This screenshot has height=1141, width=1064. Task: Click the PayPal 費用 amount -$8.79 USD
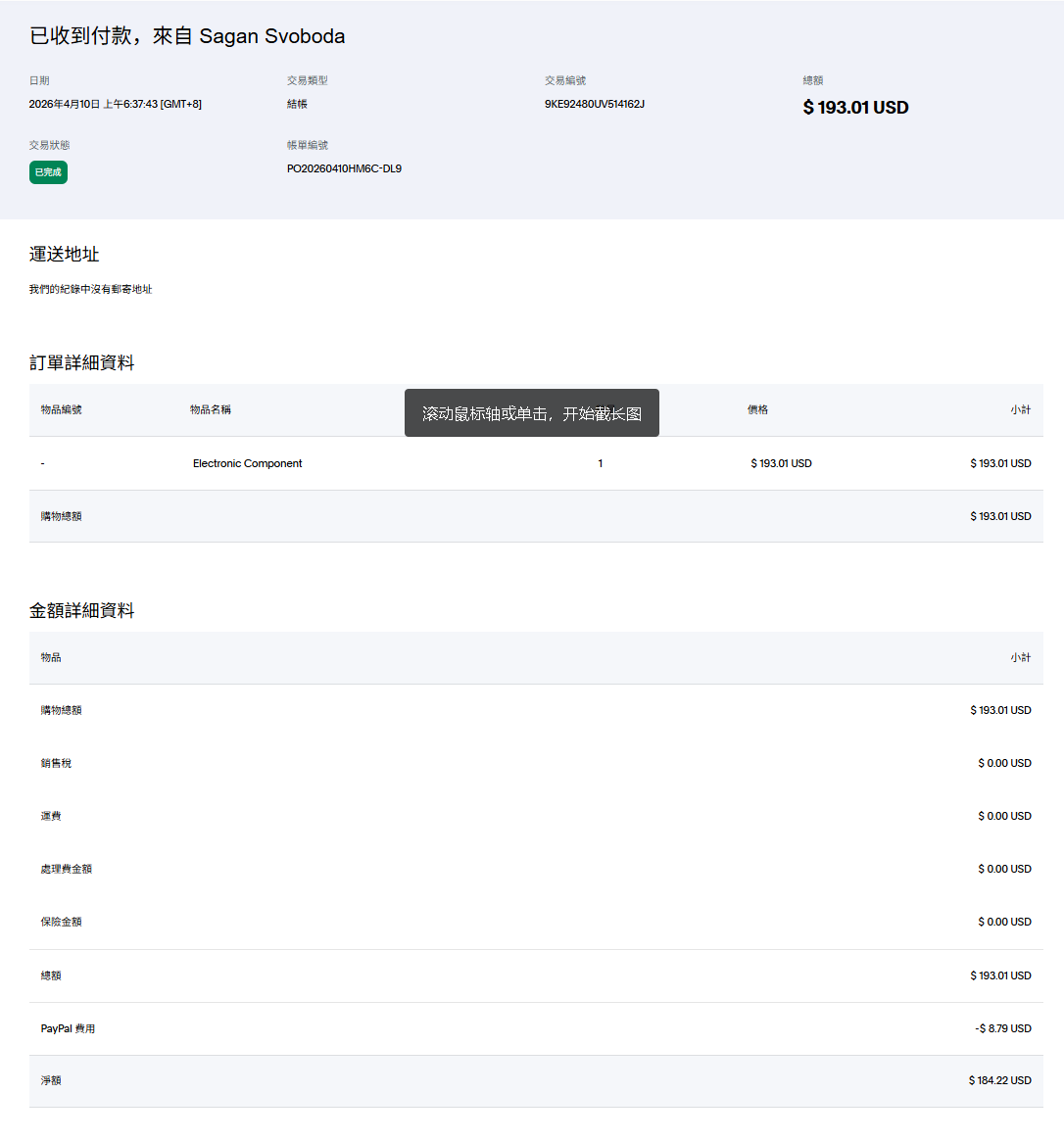[1002, 1028]
